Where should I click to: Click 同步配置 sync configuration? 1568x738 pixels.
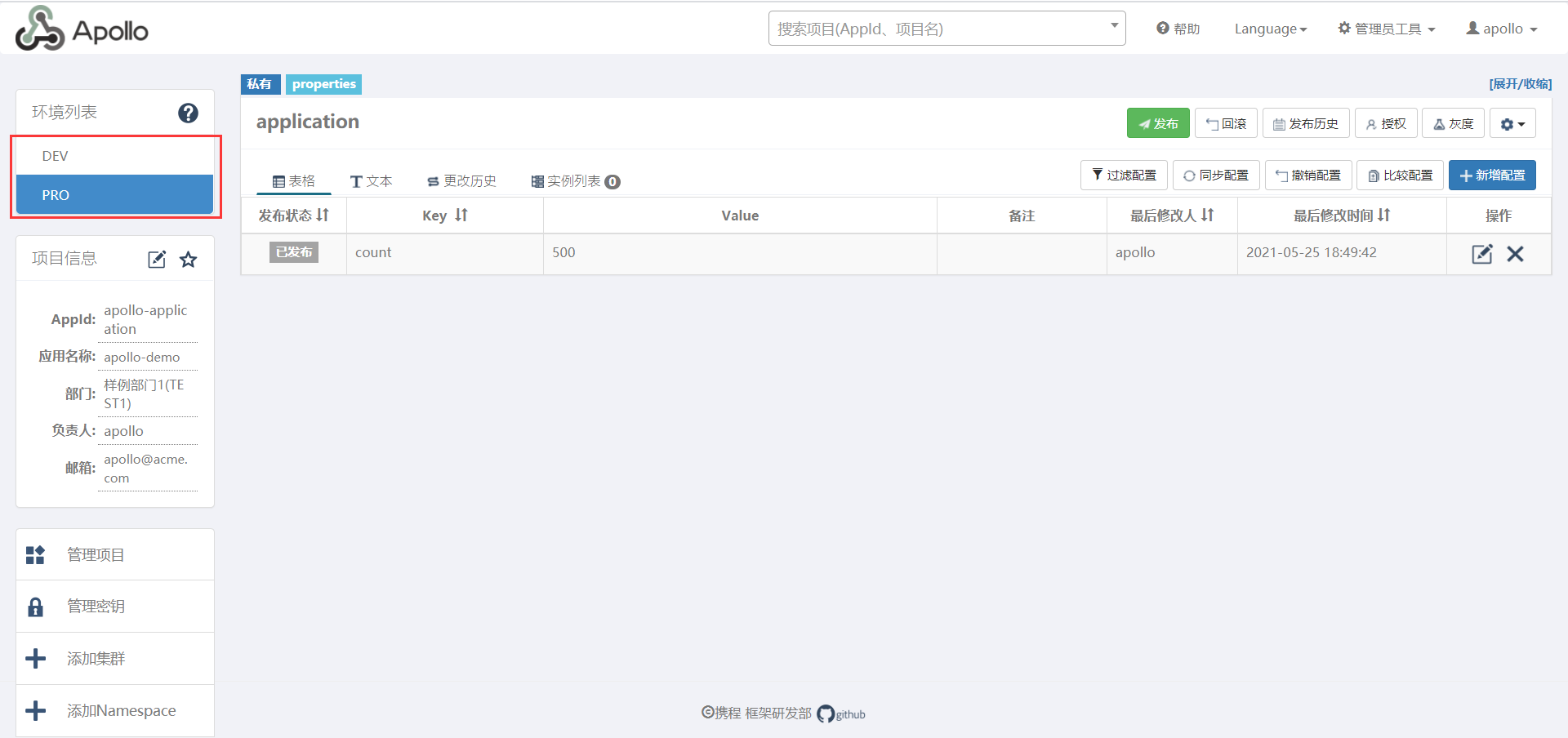click(1217, 176)
